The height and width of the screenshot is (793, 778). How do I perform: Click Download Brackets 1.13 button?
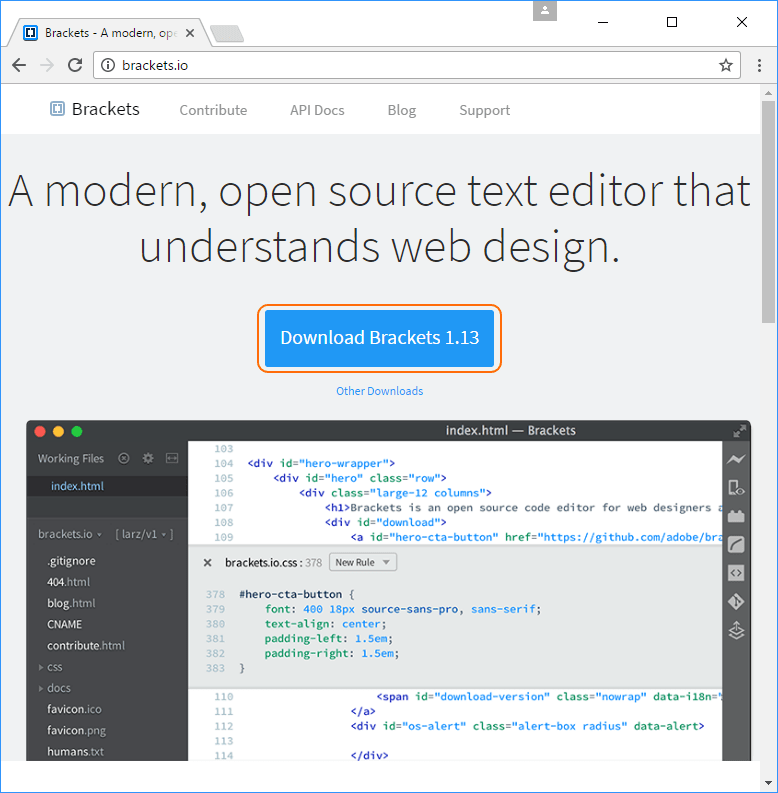point(379,338)
